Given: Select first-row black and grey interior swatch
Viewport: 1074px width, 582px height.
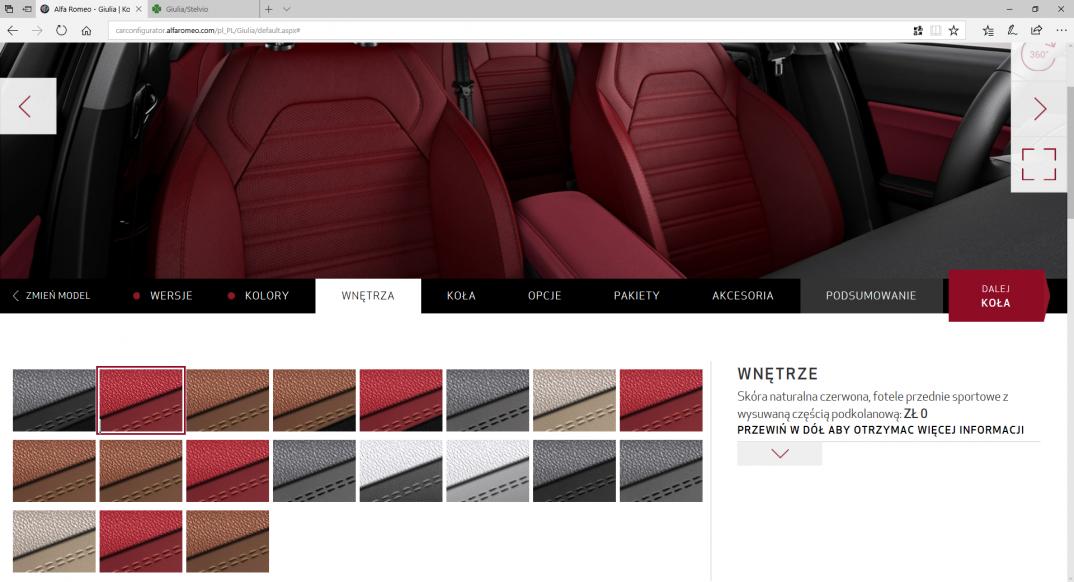Looking at the screenshot, I should coord(54,401).
